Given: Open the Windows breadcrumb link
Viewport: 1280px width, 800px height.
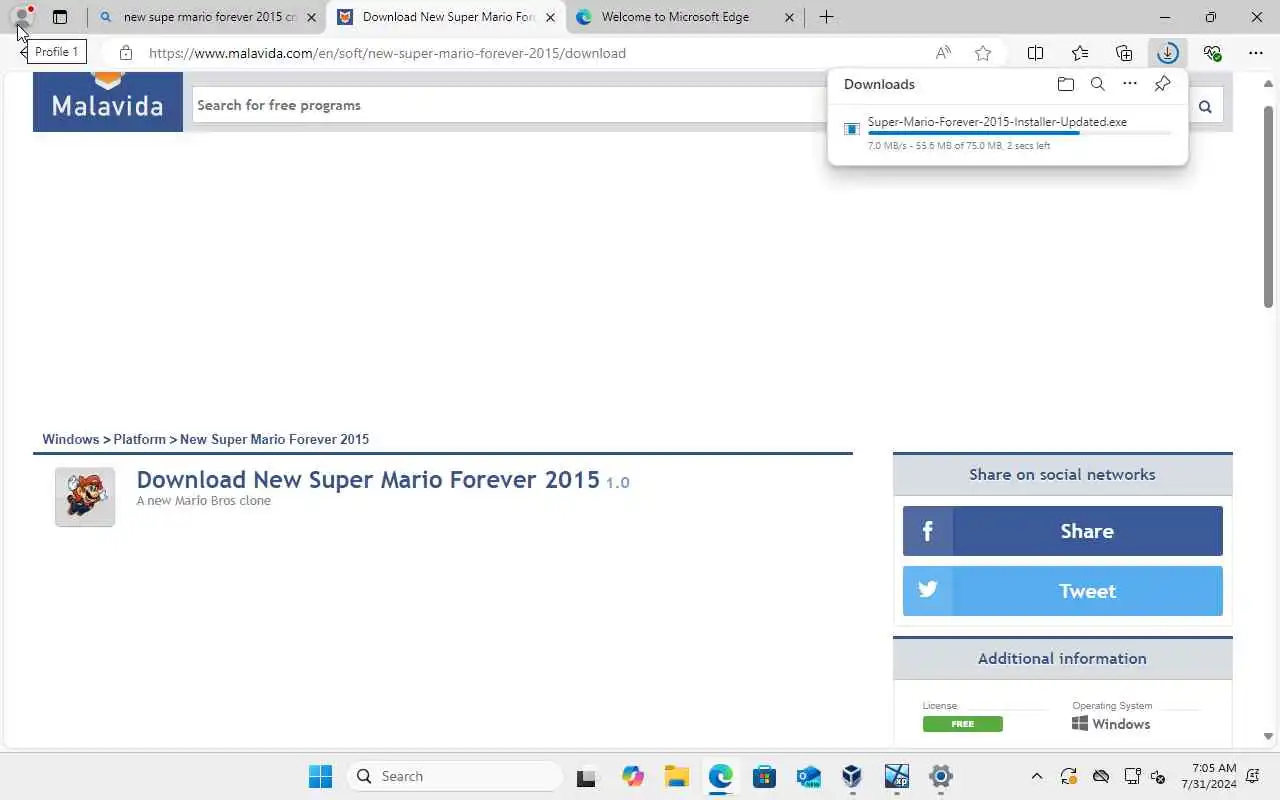Looking at the screenshot, I should pos(70,439).
